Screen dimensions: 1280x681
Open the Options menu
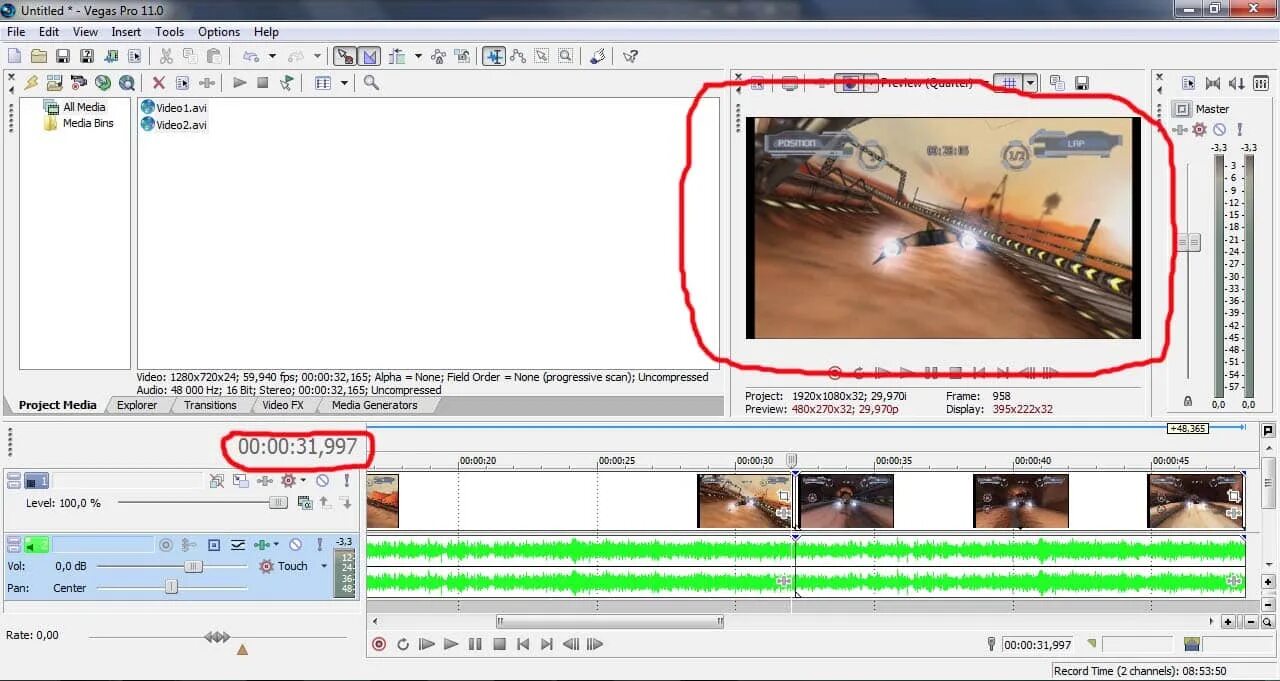pos(219,32)
